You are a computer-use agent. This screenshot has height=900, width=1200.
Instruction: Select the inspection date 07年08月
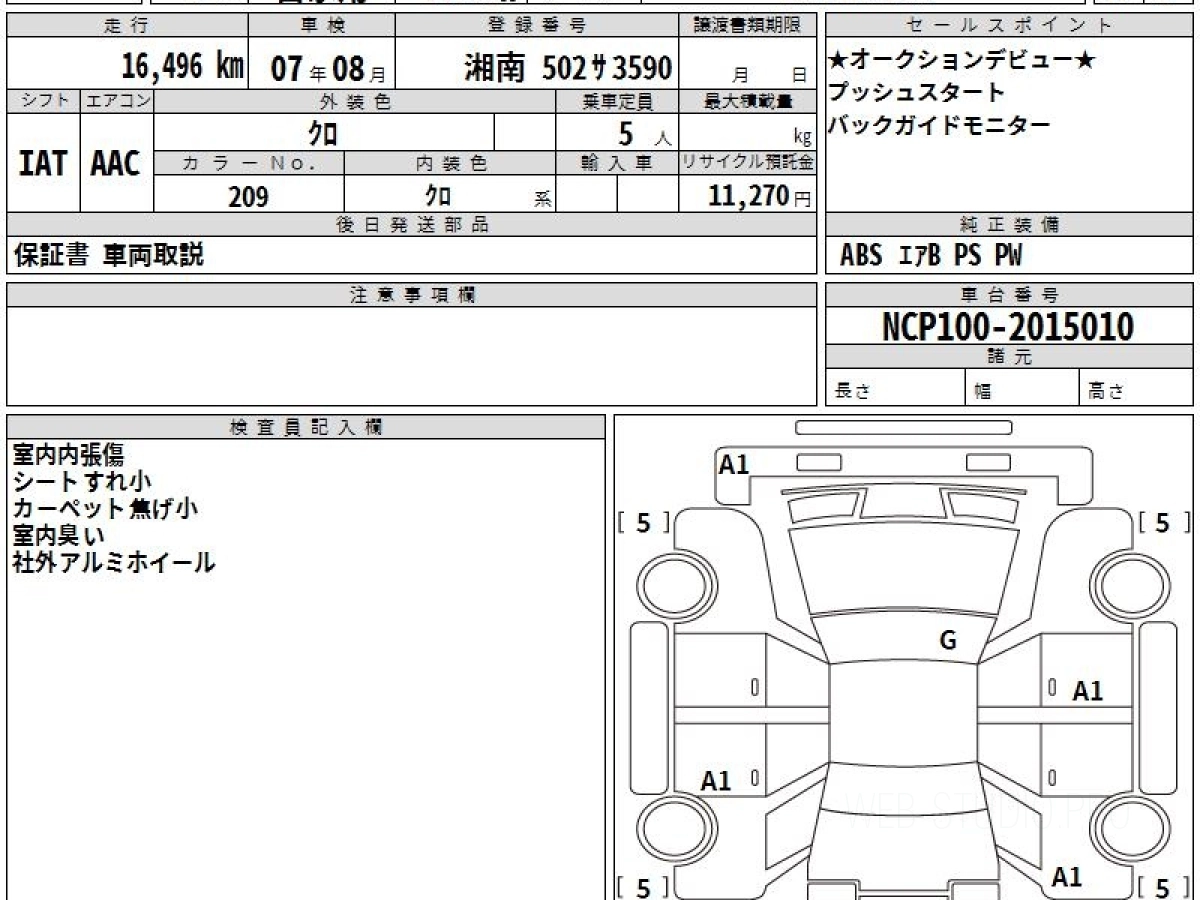pos(328,69)
